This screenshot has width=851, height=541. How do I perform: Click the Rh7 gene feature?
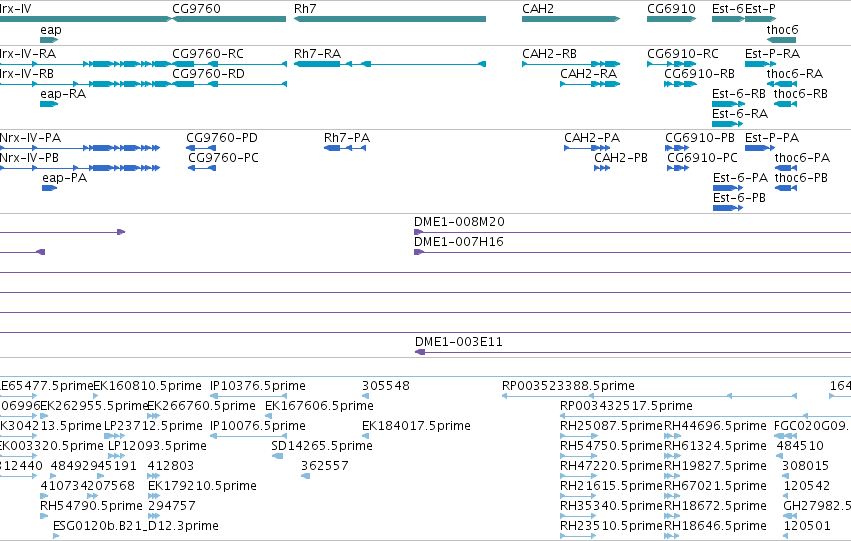[x=390, y=19]
